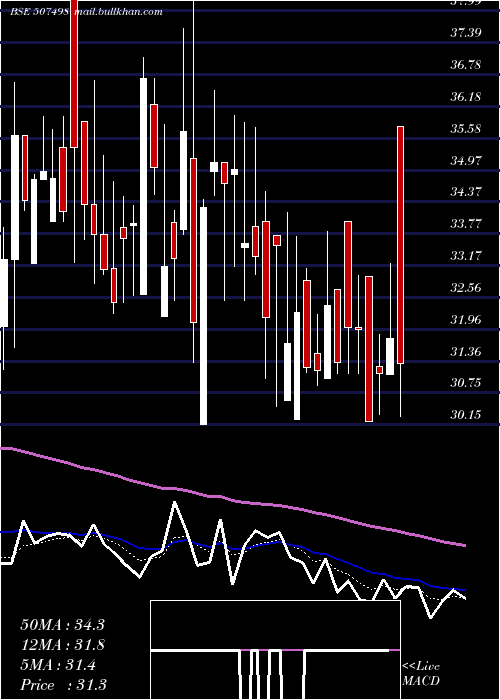500x700 pixels.
Task: Click the 36.78 price axis label
Action: pyautogui.click(x=465, y=65)
